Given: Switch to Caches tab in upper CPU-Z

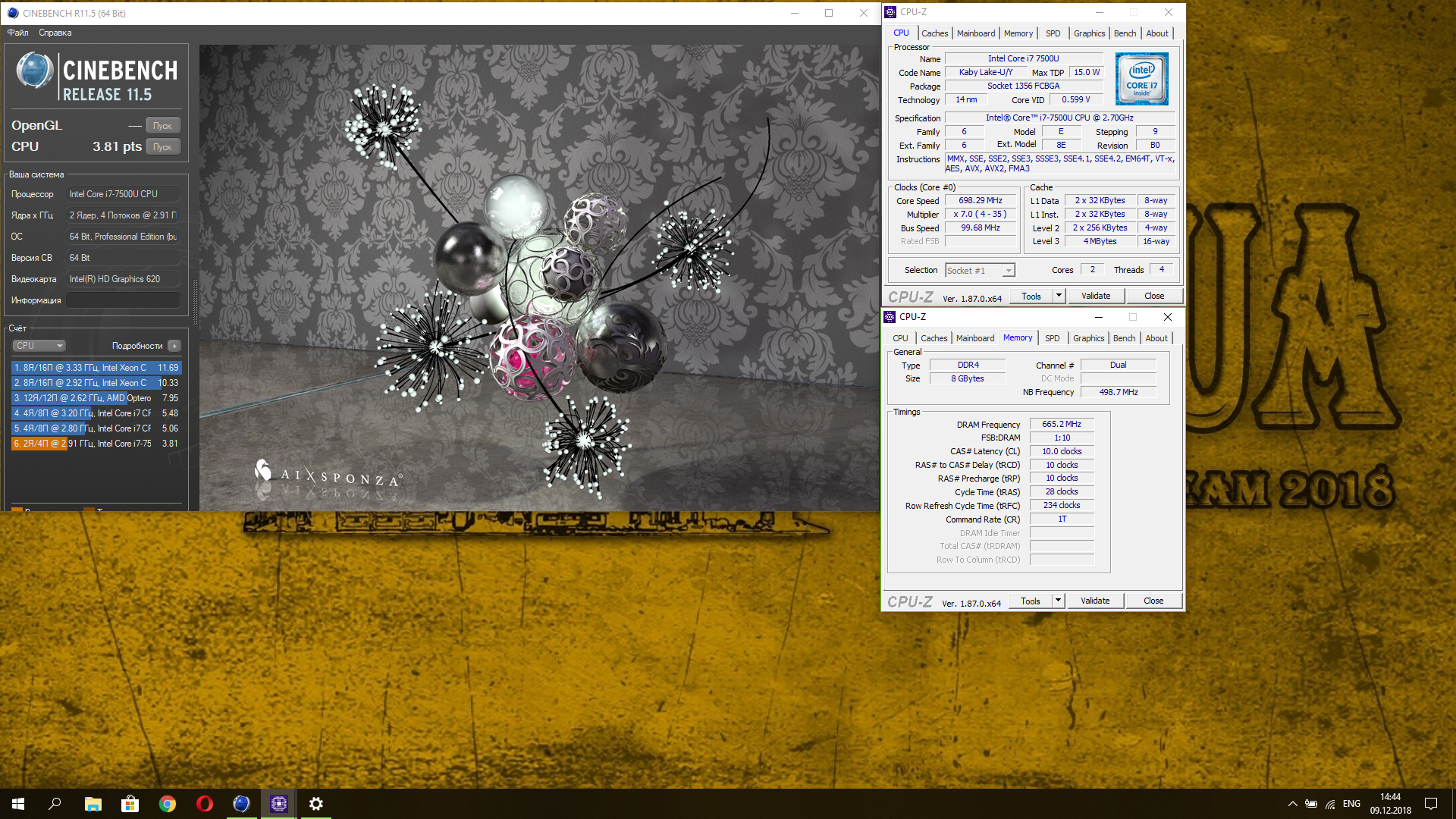Looking at the screenshot, I should click(x=935, y=33).
